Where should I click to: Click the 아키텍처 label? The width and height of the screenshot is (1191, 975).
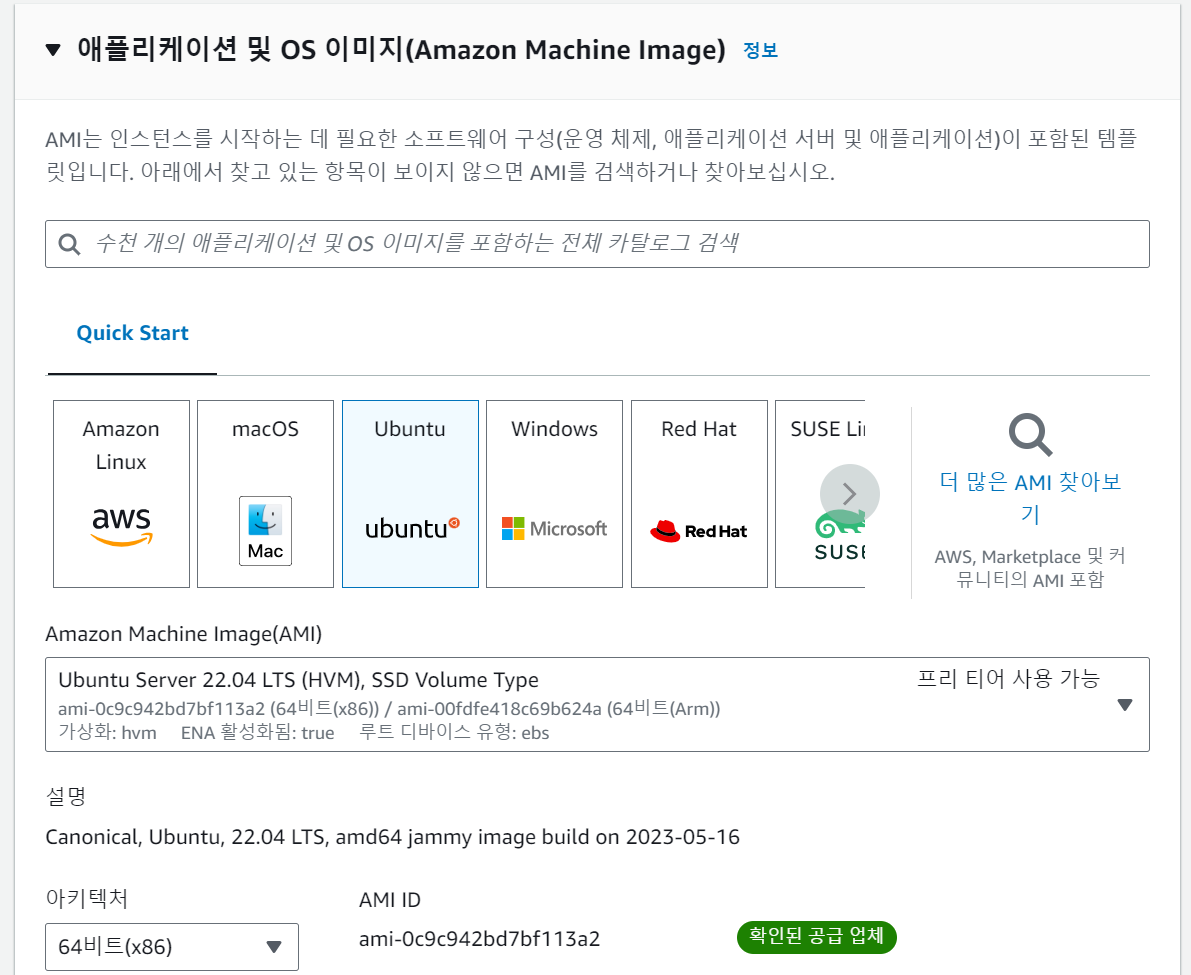(x=87, y=898)
